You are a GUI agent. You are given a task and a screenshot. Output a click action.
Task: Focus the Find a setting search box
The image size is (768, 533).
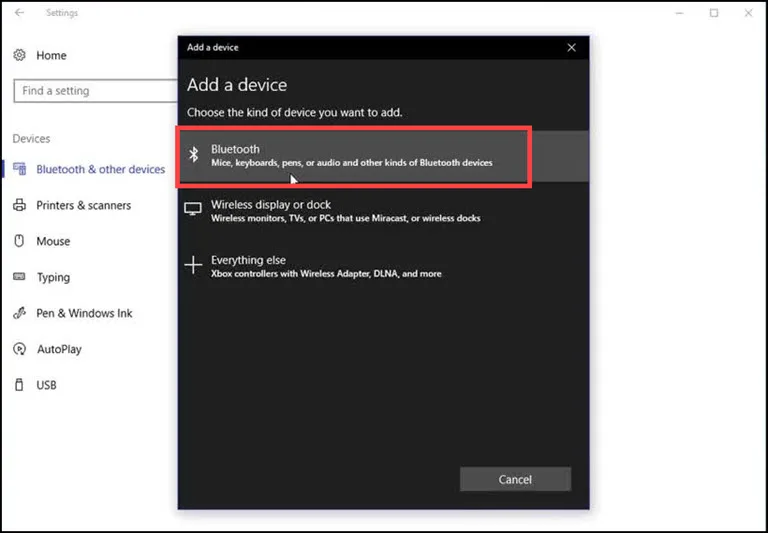[x=95, y=91]
